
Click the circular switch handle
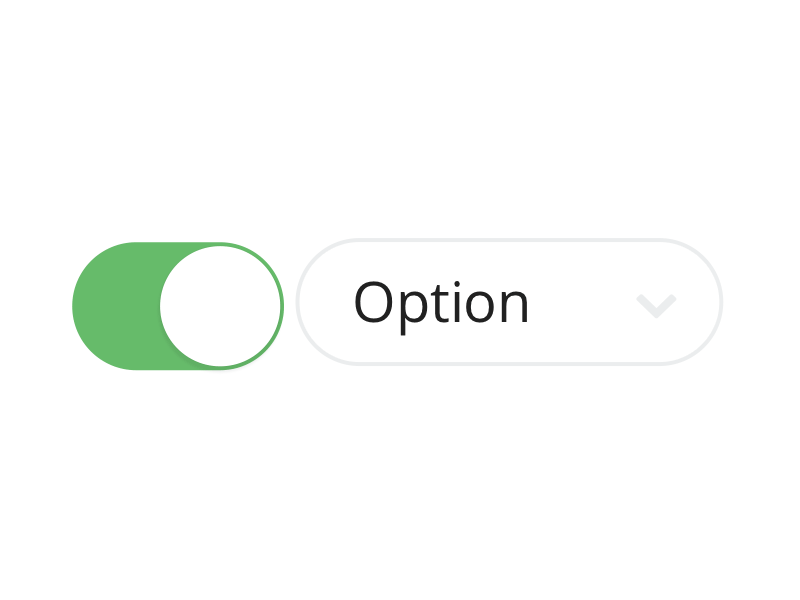pyautogui.click(x=222, y=303)
